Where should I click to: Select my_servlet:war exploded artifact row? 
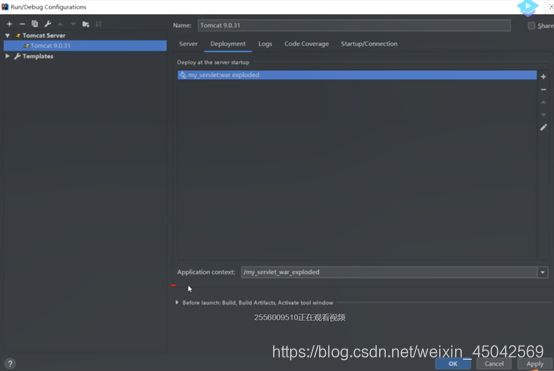coord(357,75)
